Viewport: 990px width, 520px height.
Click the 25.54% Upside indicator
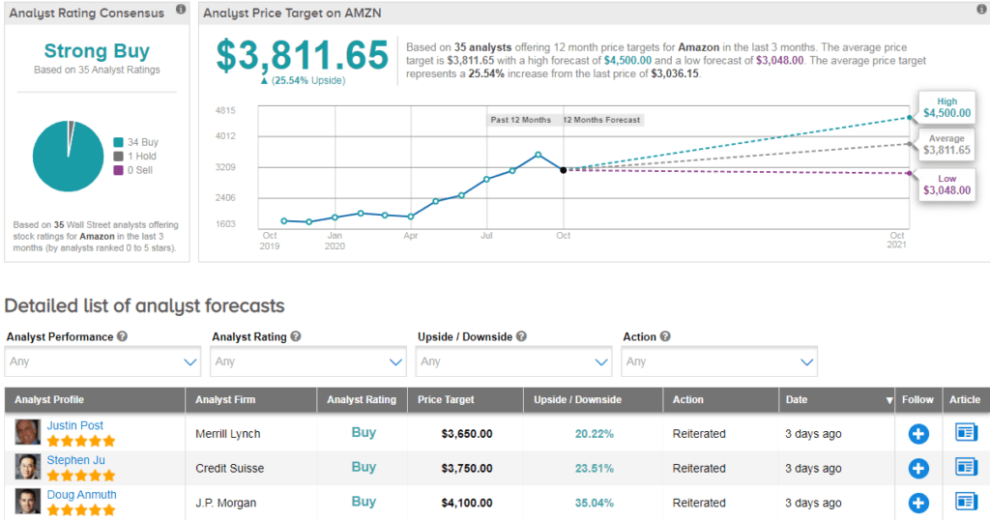pyautogui.click(x=302, y=81)
